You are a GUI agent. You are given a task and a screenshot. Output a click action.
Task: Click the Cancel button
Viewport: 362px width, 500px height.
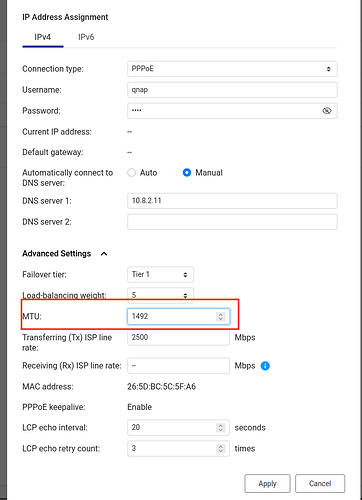tap(320, 484)
